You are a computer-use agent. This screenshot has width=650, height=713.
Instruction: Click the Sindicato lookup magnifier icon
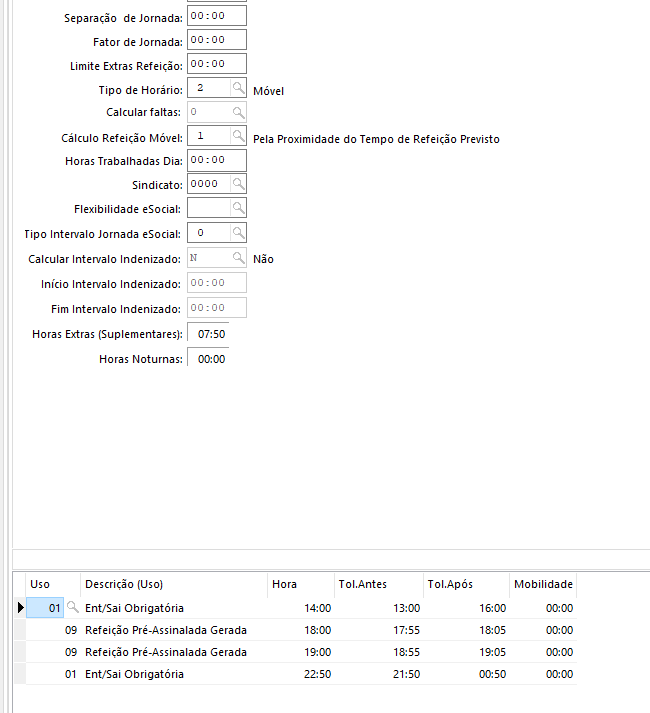[x=238, y=184]
